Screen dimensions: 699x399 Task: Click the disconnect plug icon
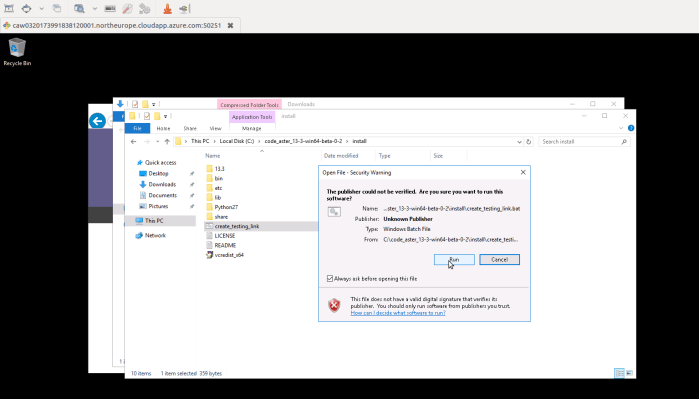click(185, 8)
